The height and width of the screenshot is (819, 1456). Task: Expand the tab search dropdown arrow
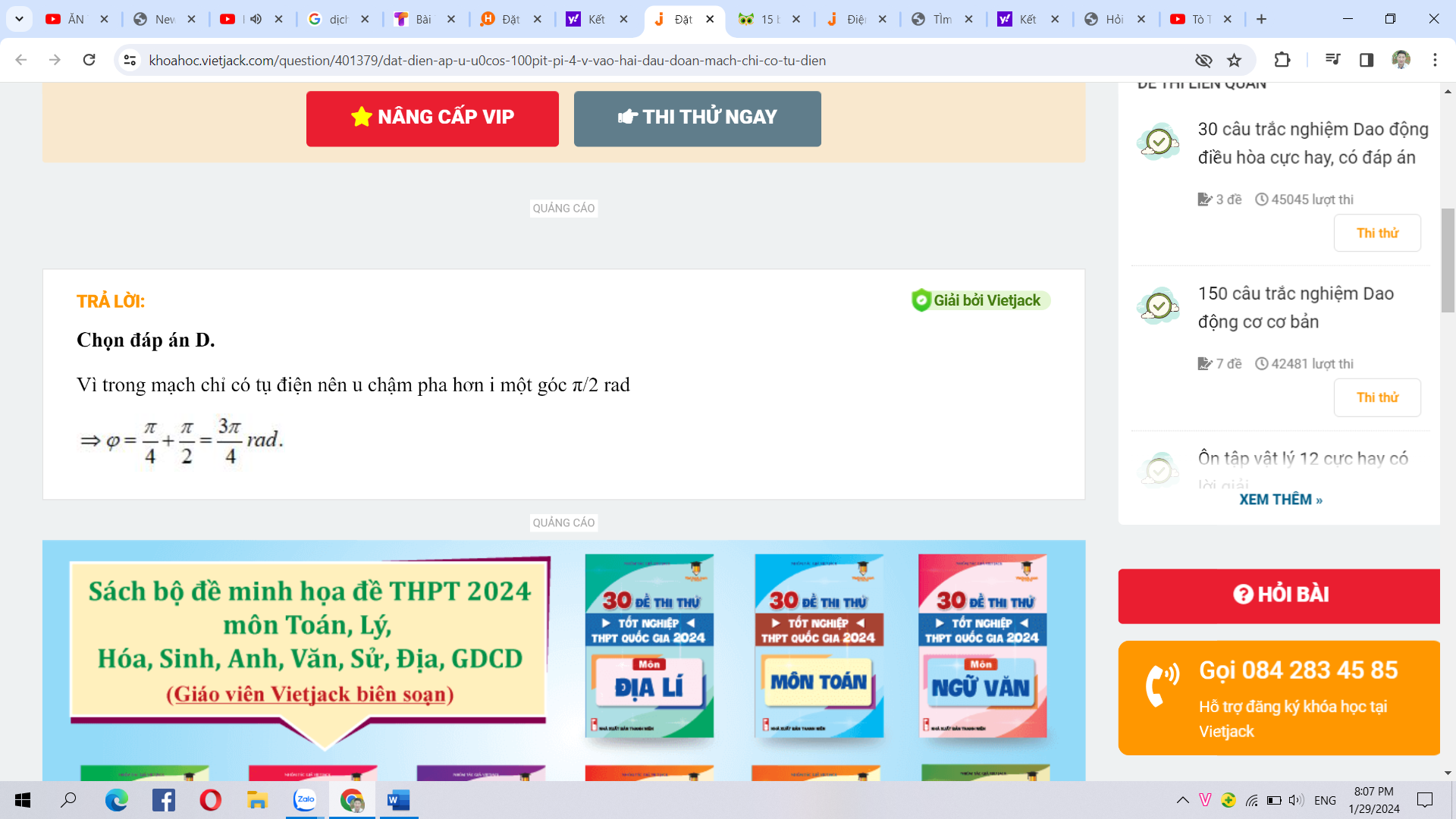19,19
